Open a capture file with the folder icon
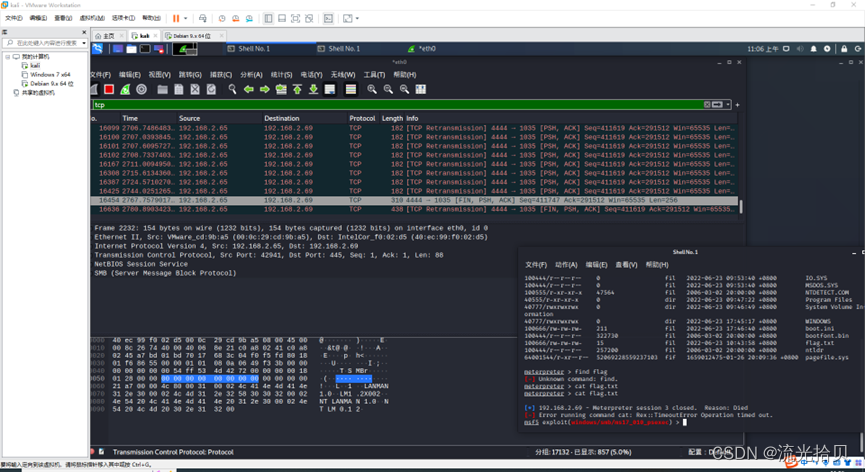Viewport: 865px width, 472px height. tap(162, 89)
